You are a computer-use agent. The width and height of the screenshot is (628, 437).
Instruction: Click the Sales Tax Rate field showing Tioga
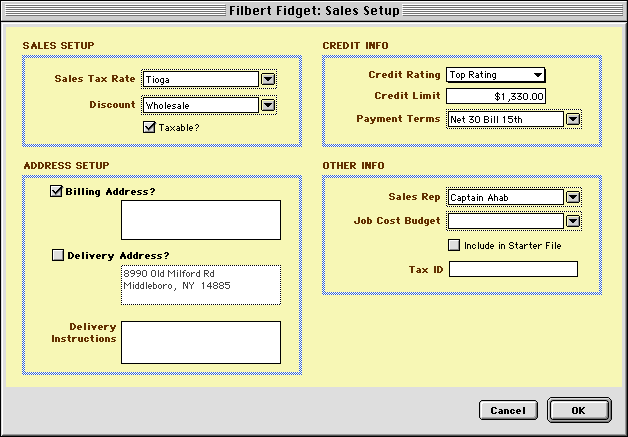coord(199,79)
